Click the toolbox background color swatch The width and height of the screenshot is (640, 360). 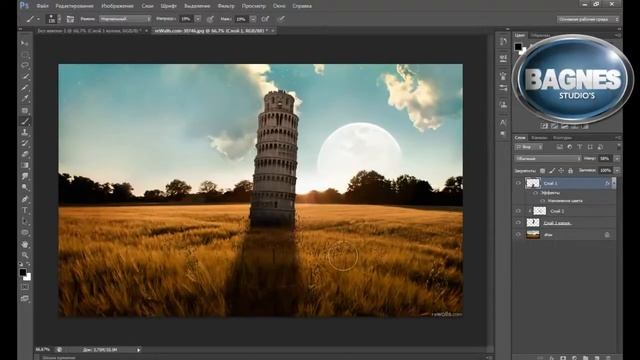28,277
